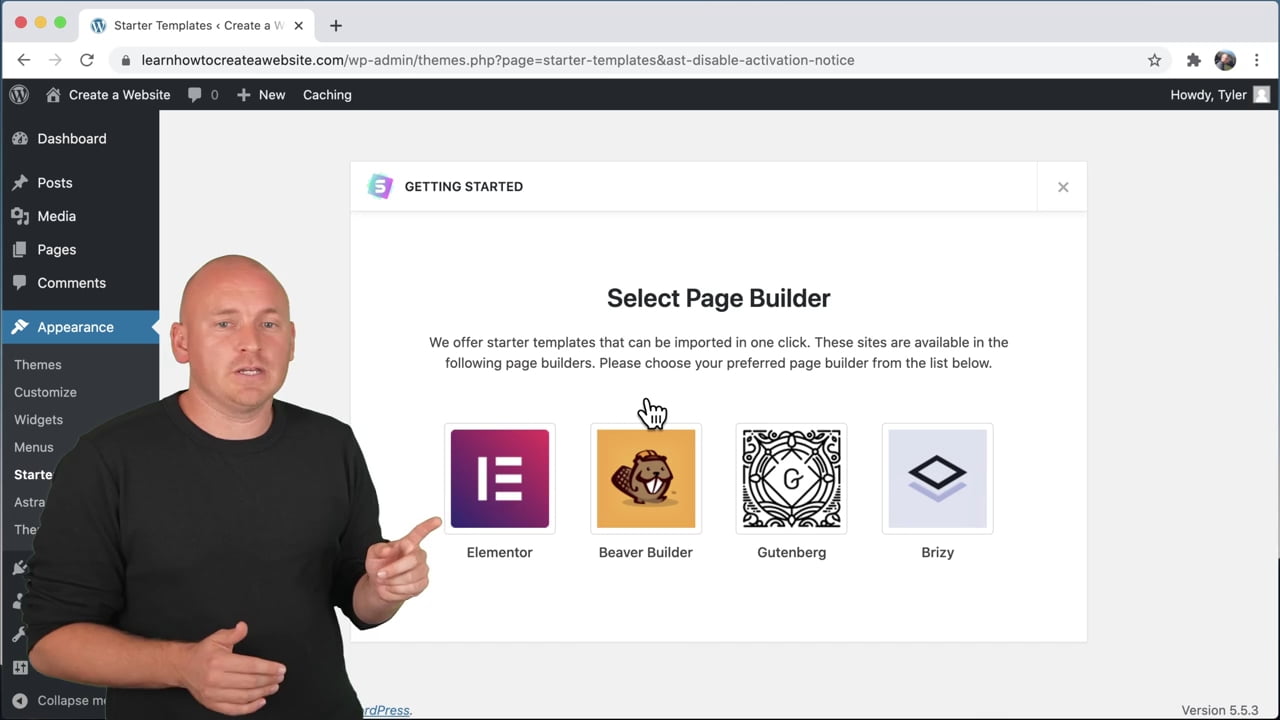Go to Dashboard in sidebar
Screen dimensions: 1280x720
[80, 139]
